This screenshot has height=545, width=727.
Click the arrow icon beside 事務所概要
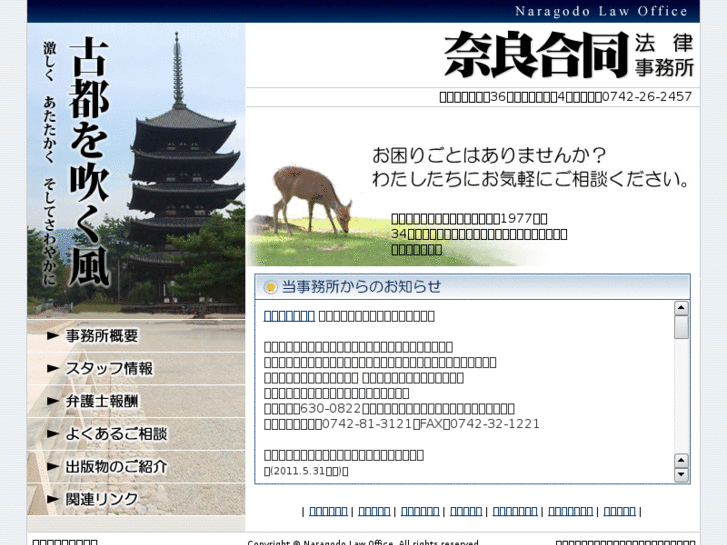53,336
